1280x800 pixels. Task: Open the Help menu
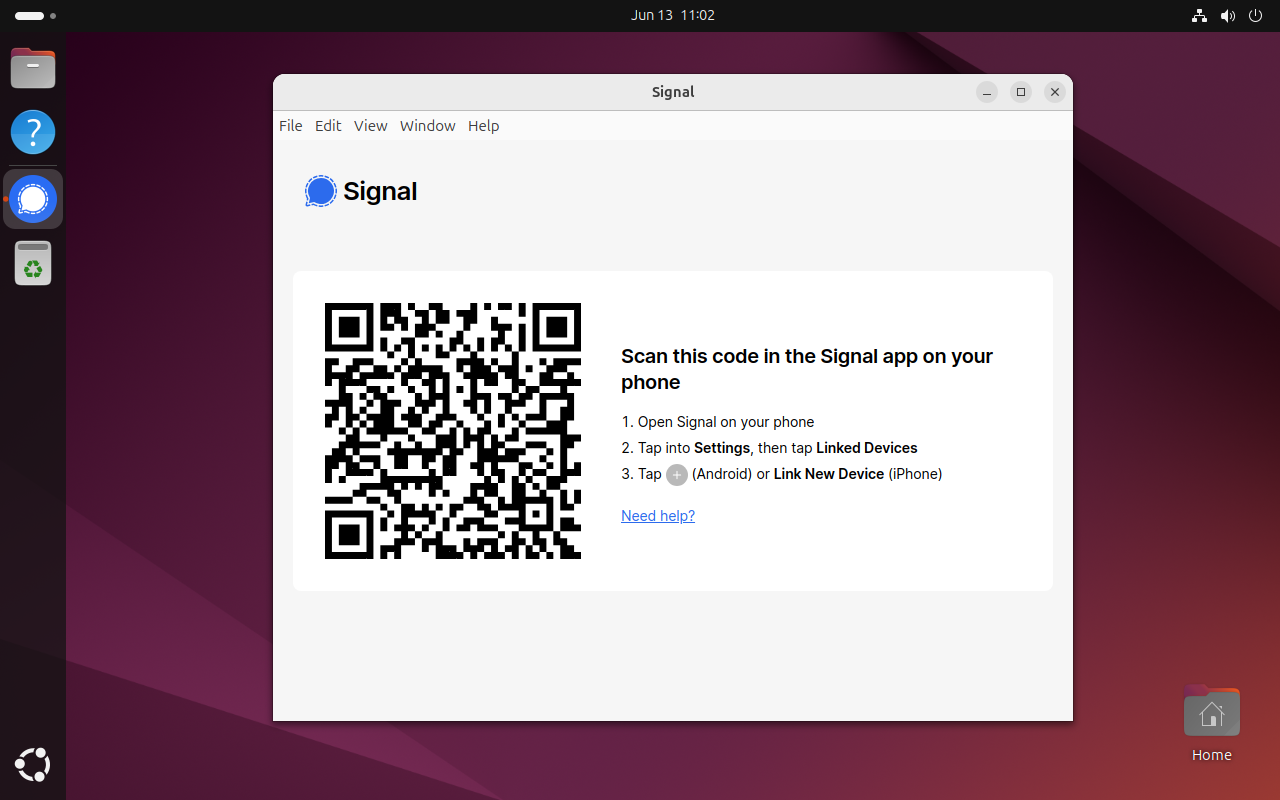click(483, 126)
